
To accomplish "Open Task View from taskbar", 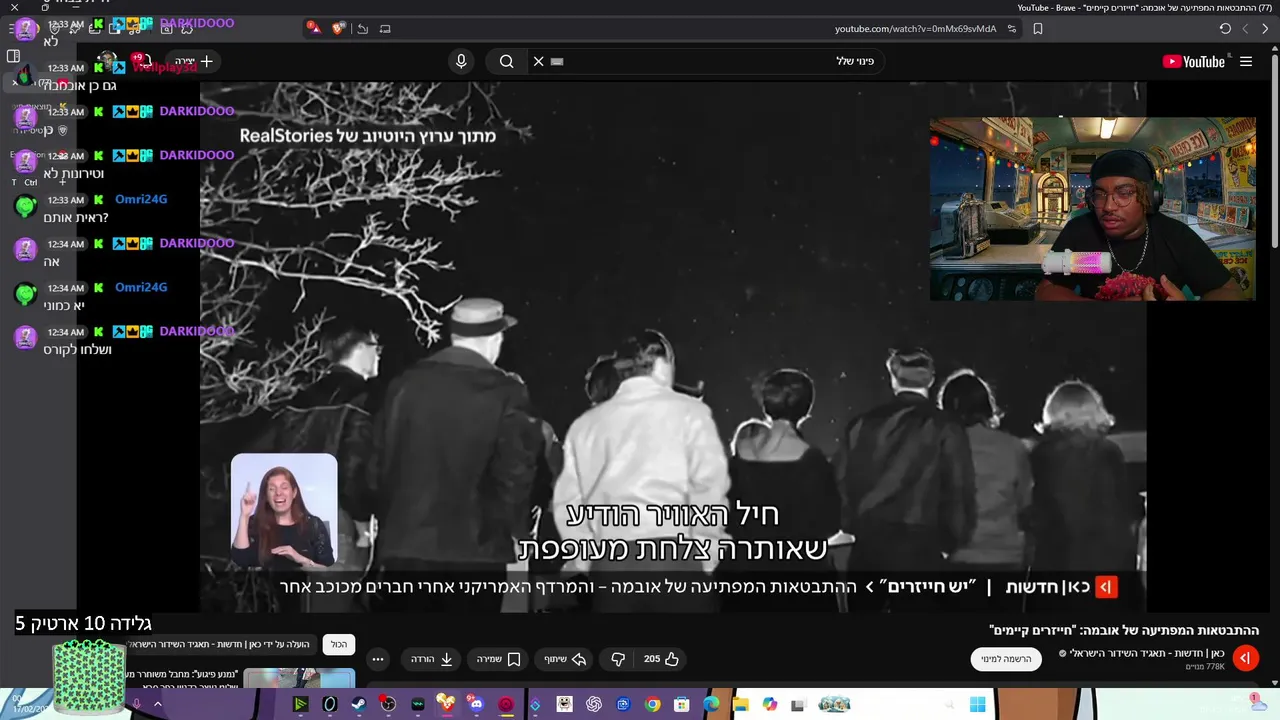I will 797,705.
